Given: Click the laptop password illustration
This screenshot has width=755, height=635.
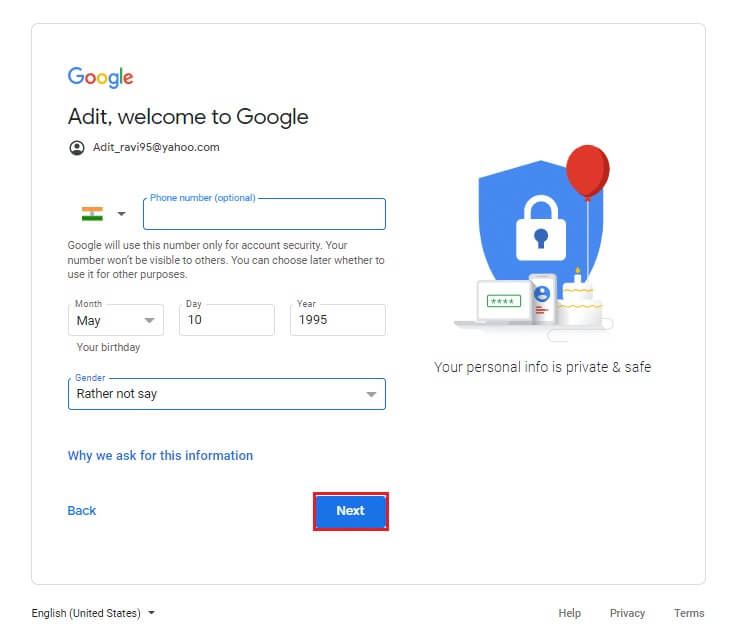Looking at the screenshot, I should (503, 301).
